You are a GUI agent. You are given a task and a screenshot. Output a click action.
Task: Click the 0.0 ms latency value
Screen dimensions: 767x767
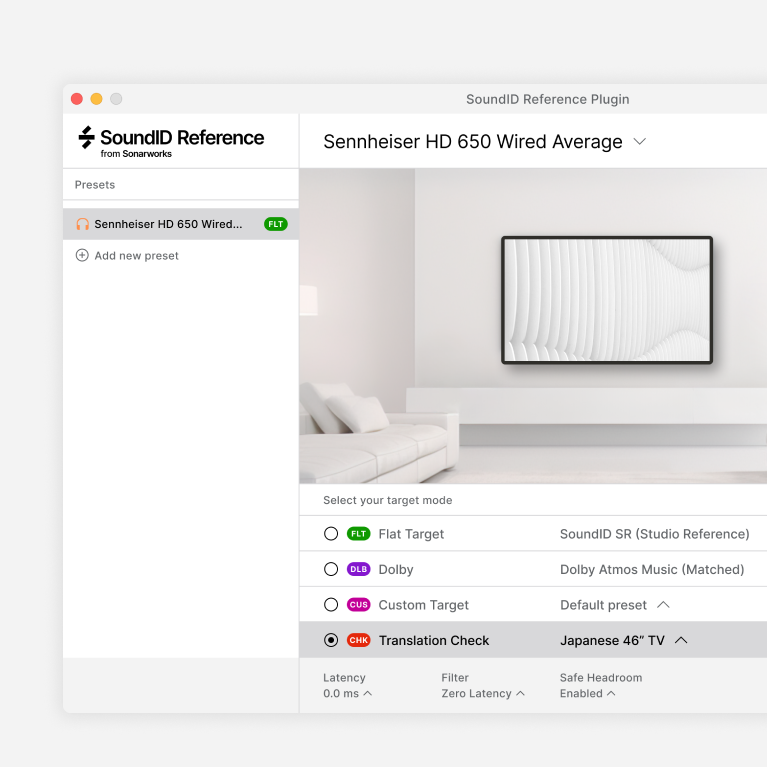pos(341,694)
